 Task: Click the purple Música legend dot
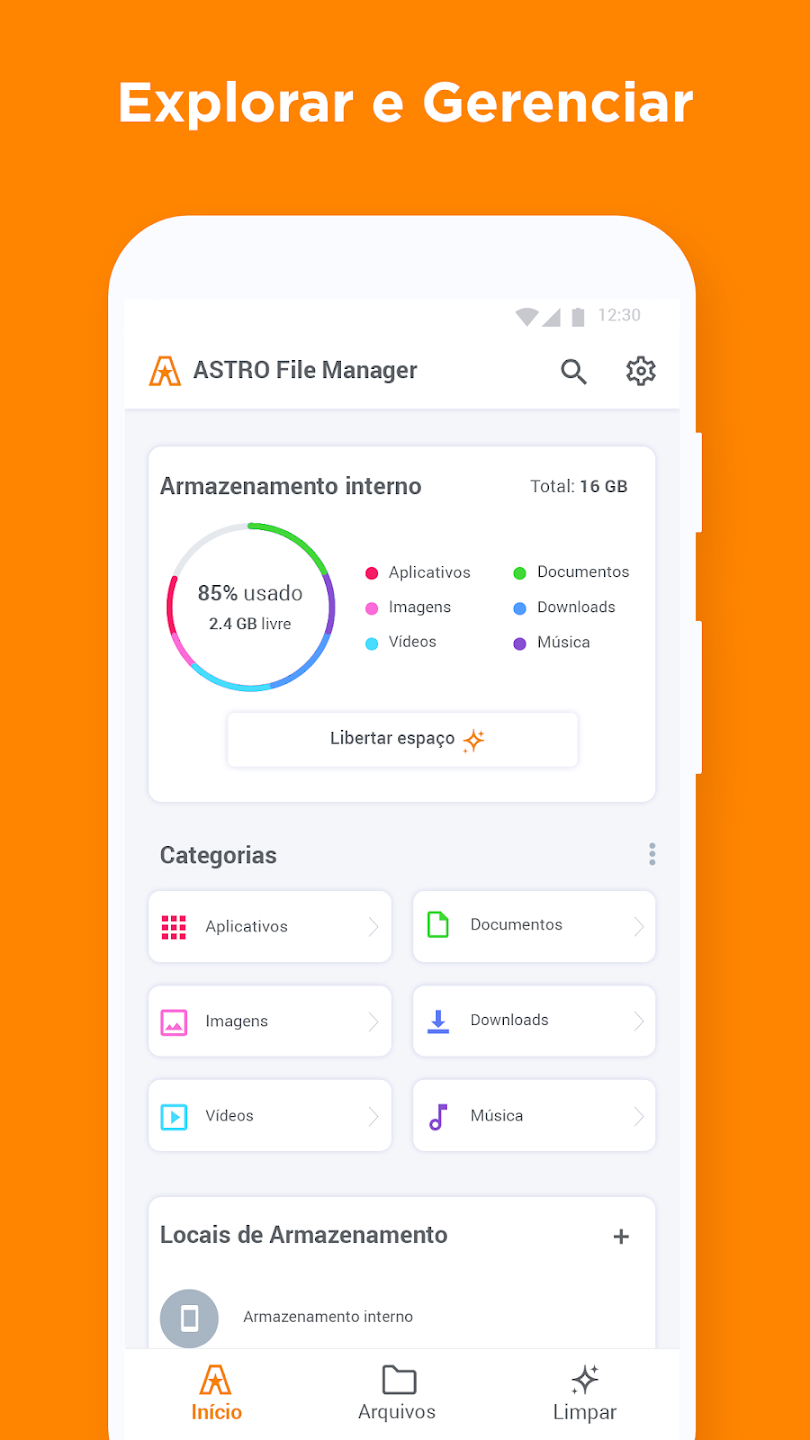[520, 643]
